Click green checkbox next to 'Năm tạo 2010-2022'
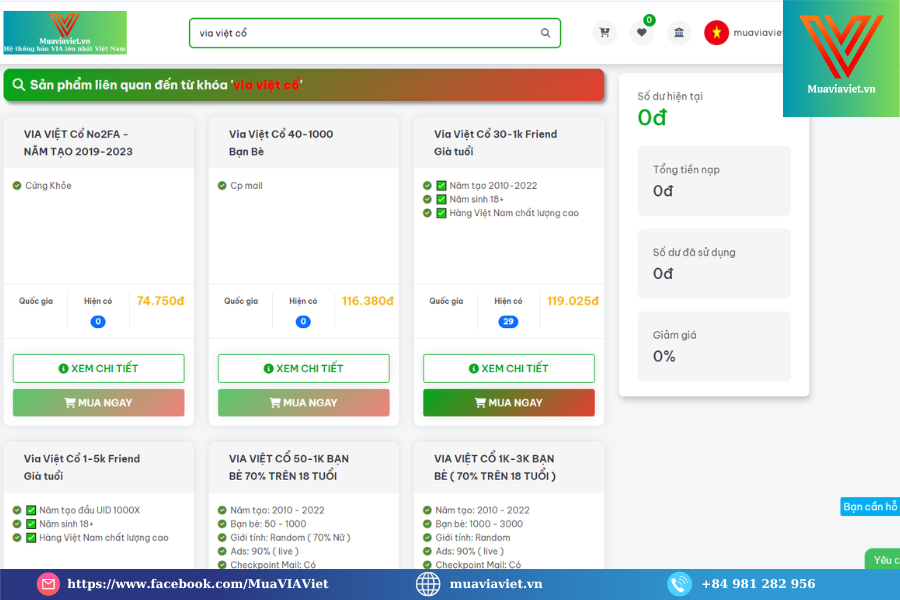Screen dimensions: 900x600 (441, 185)
